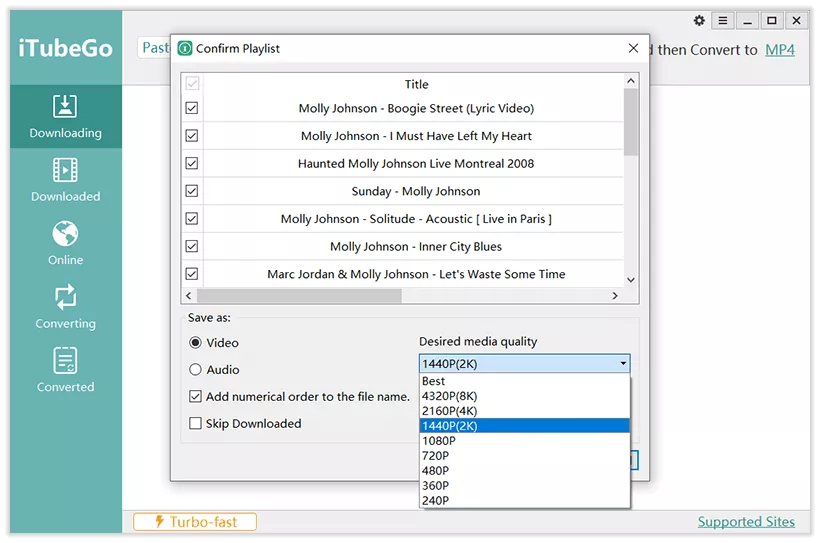Click the Turbo-fast lightning button
This screenshot has height=543, width=820.
(195, 521)
